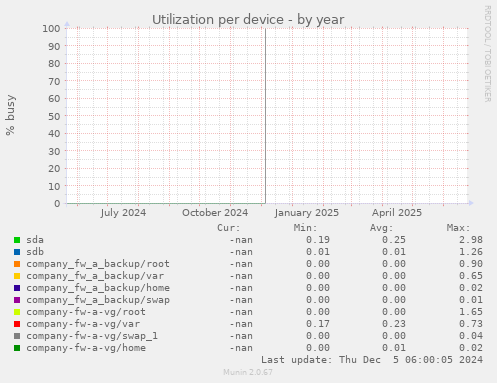
Task: Click the company-fw-a-vg/swap_1 legend label
Action: [x=92, y=336]
